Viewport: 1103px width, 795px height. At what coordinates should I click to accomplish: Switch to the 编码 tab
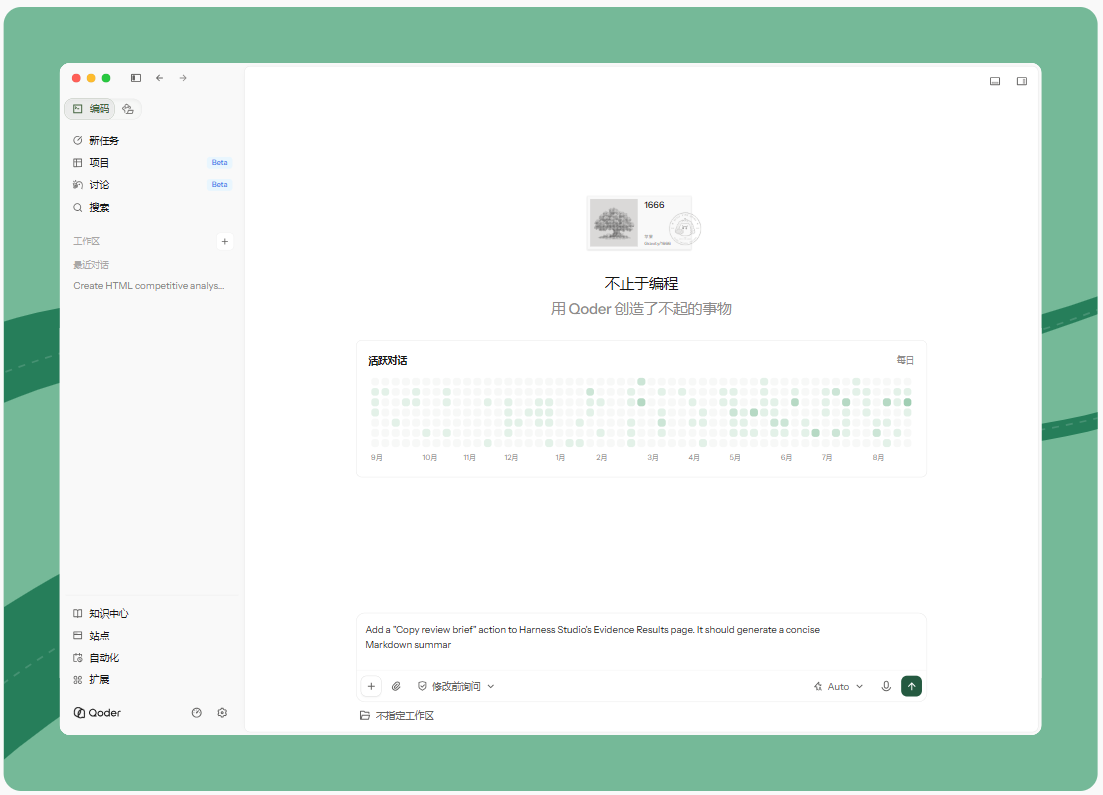tap(91, 109)
